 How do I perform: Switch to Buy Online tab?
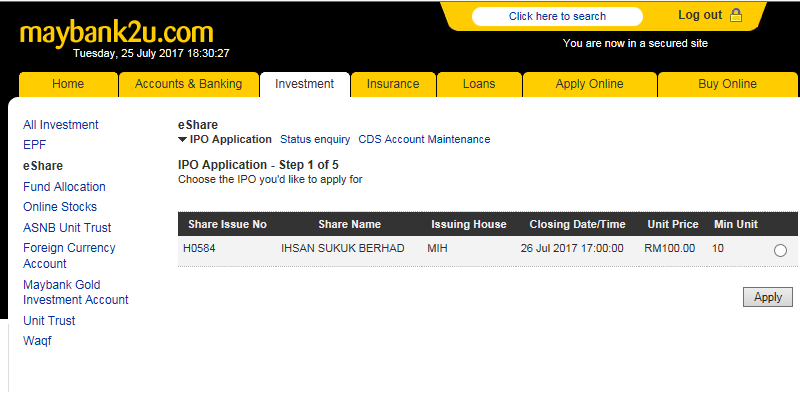tap(728, 84)
